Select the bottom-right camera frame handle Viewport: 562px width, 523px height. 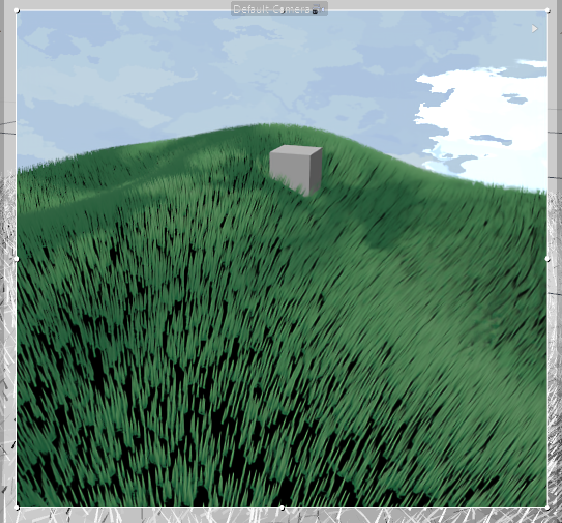[x=547, y=508]
